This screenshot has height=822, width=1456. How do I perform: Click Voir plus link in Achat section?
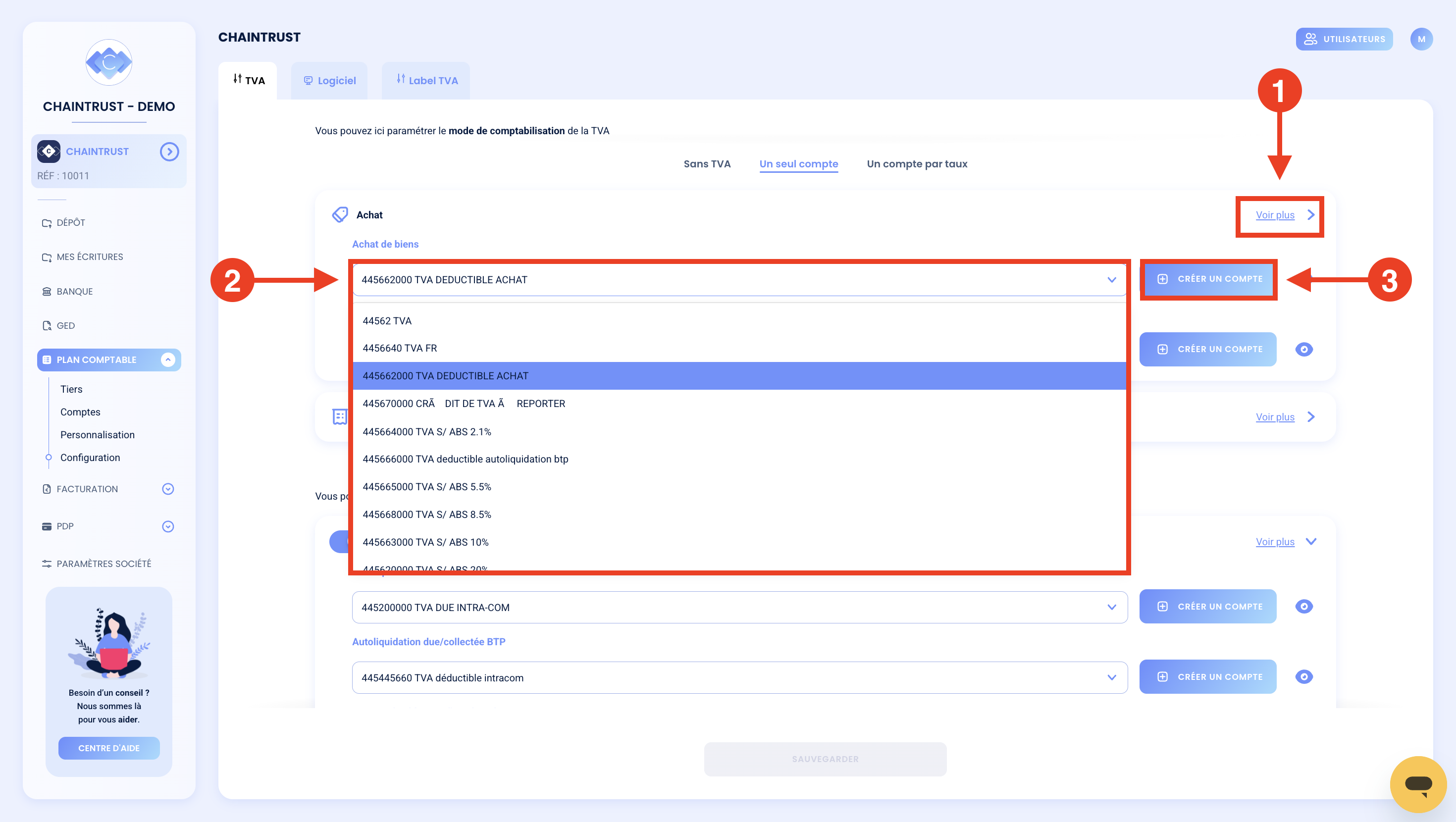(x=1275, y=215)
